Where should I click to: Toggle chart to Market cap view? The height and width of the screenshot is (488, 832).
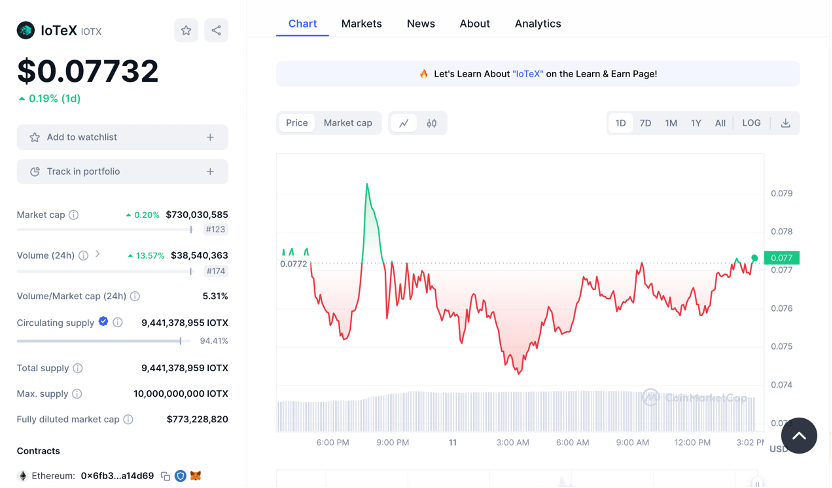point(347,123)
